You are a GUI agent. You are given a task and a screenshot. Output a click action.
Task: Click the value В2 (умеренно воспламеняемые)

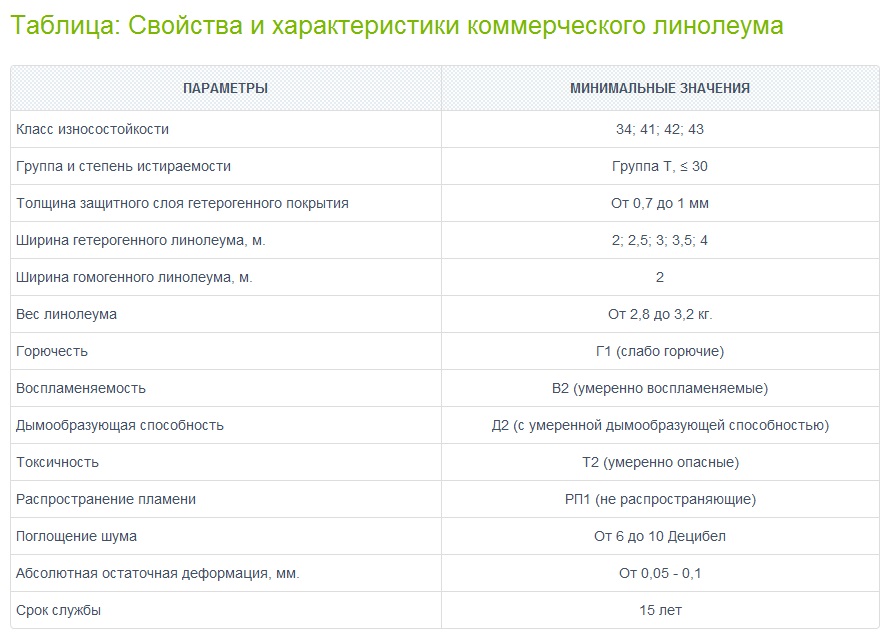[x=660, y=389]
